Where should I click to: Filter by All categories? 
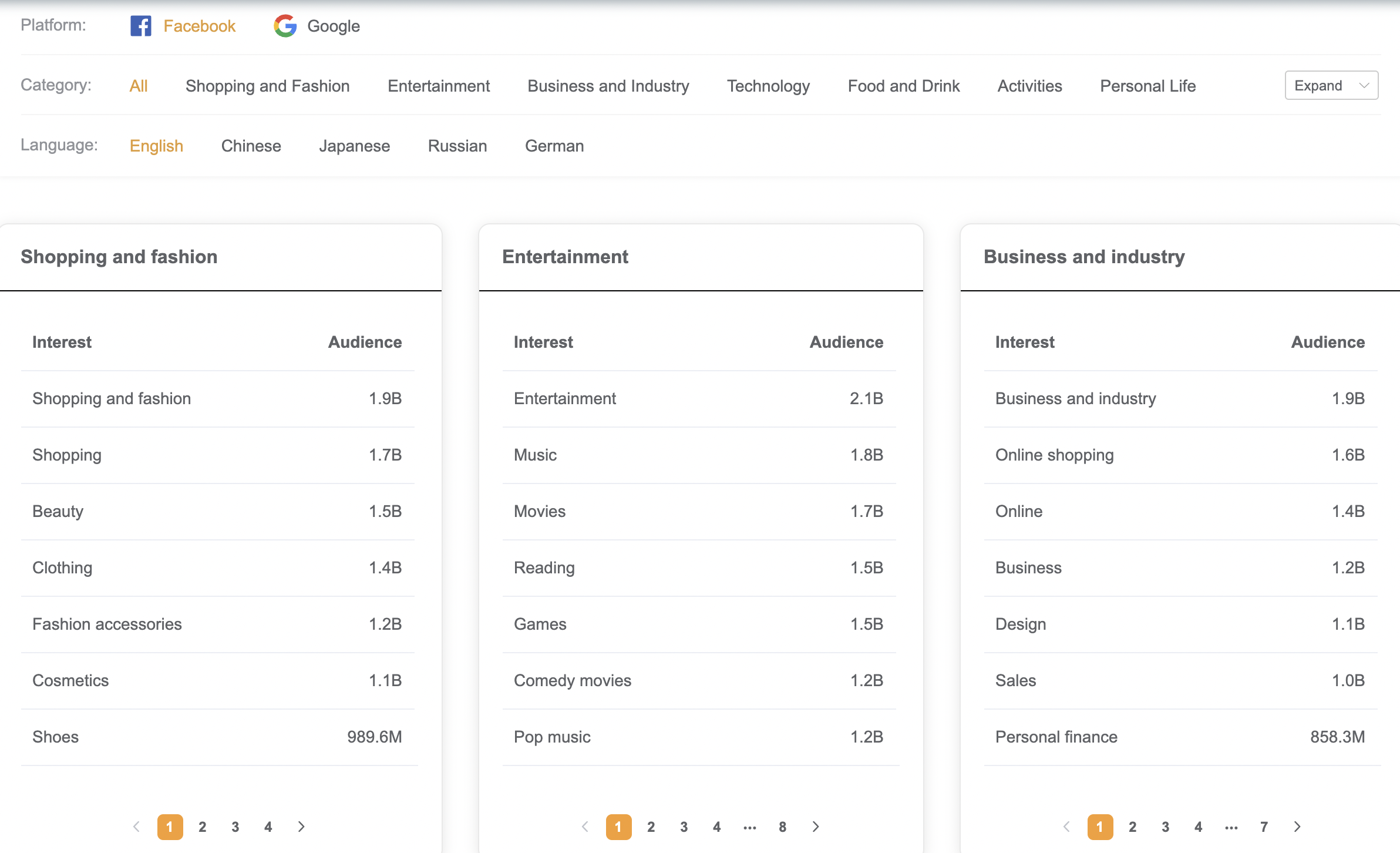click(139, 86)
